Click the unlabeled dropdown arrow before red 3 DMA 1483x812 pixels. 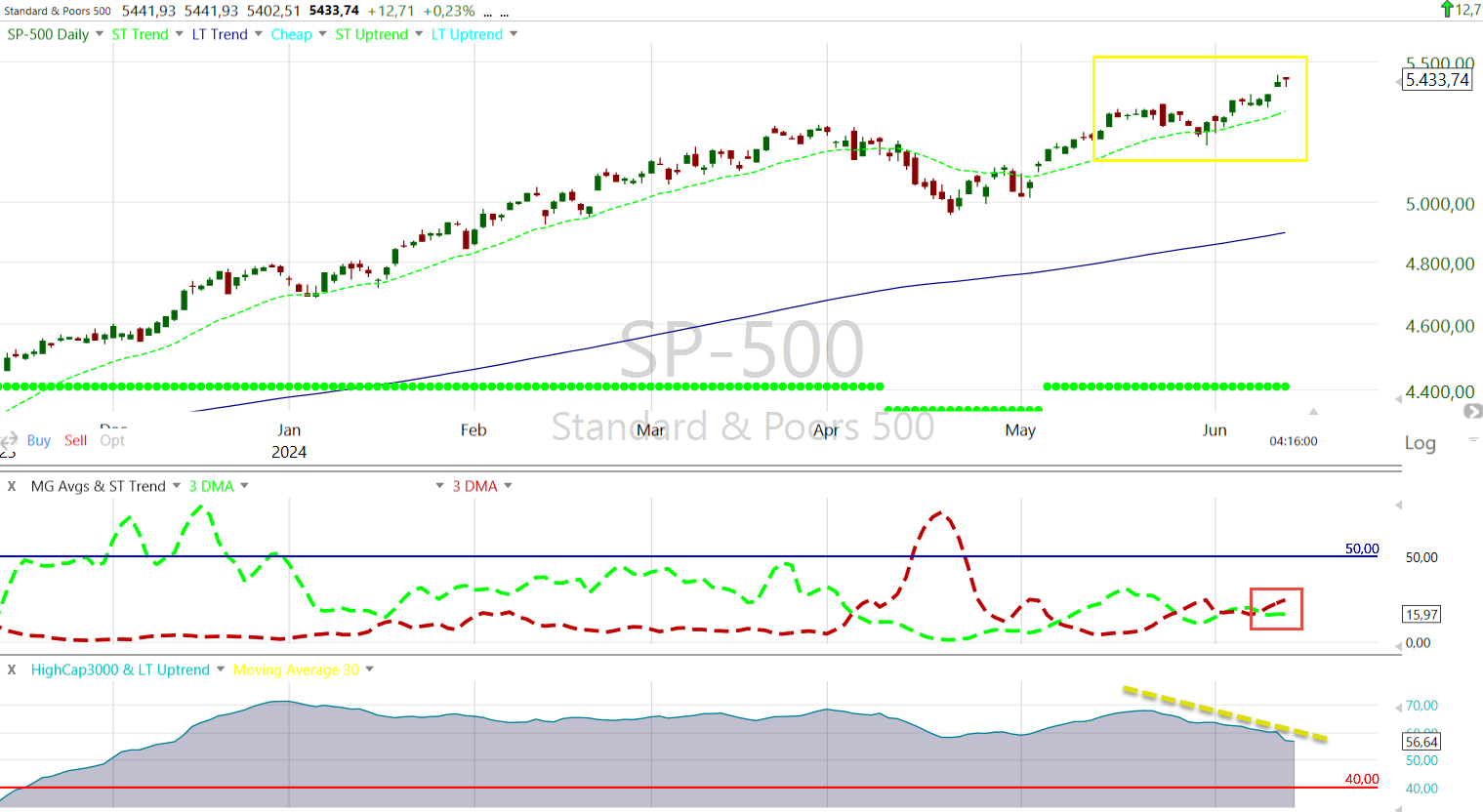(x=439, y=486)
